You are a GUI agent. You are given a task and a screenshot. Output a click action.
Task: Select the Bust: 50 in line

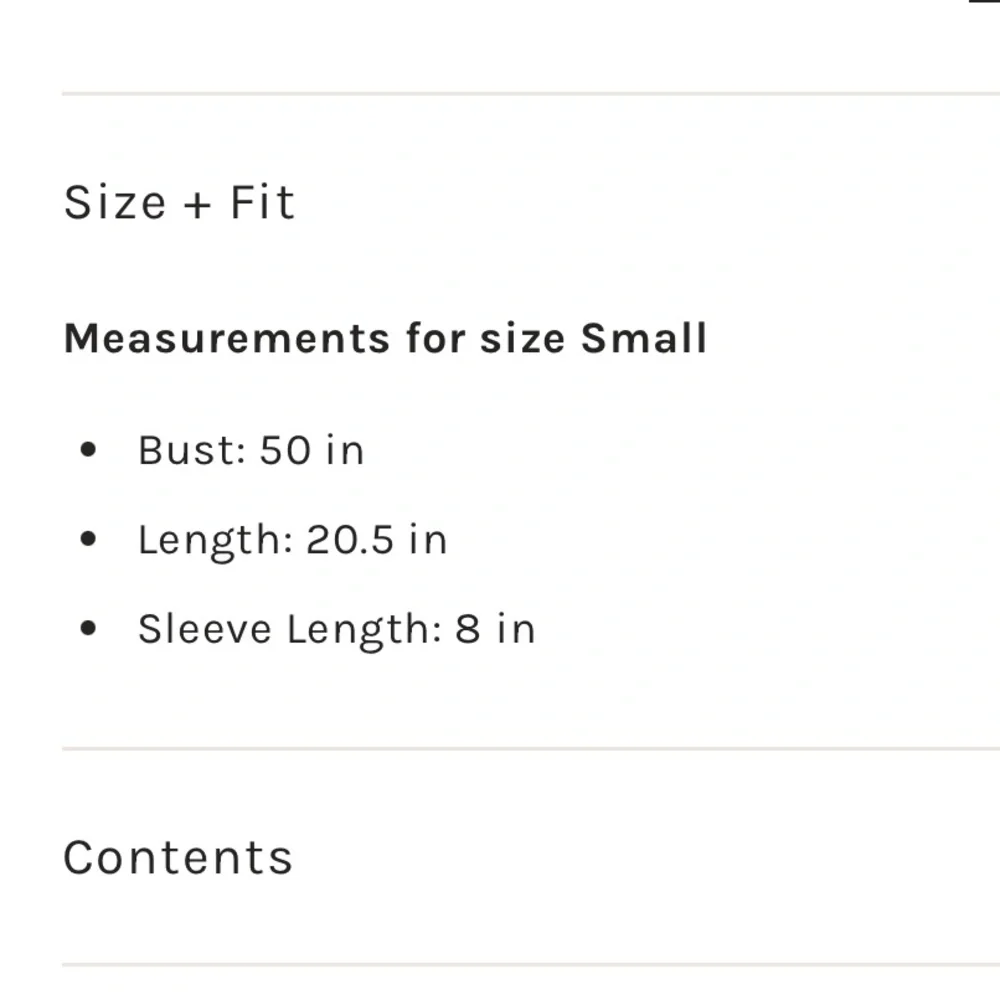click(x=251, y=450)
